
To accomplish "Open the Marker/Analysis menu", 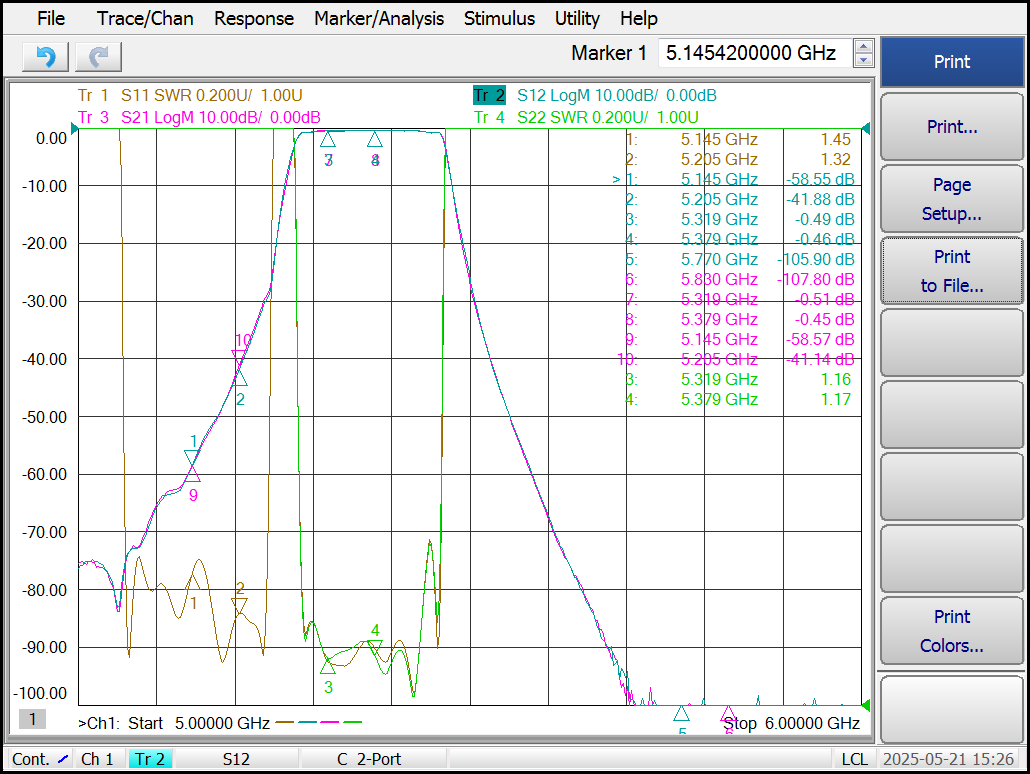I will pos(379,18).
